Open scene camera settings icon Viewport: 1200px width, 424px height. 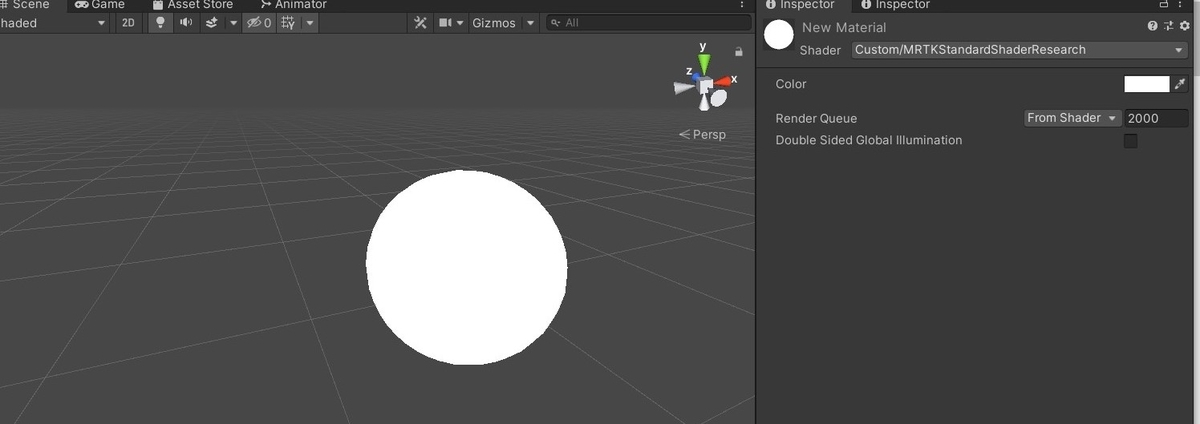click(x=446, y=23)
